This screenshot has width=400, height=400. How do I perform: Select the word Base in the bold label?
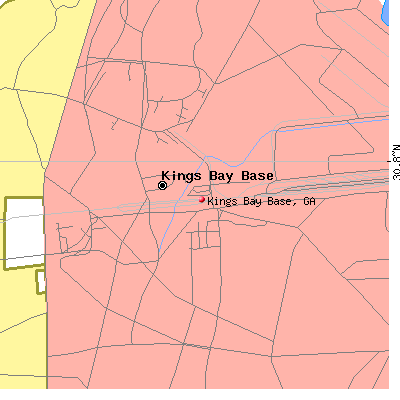point(257,176)
